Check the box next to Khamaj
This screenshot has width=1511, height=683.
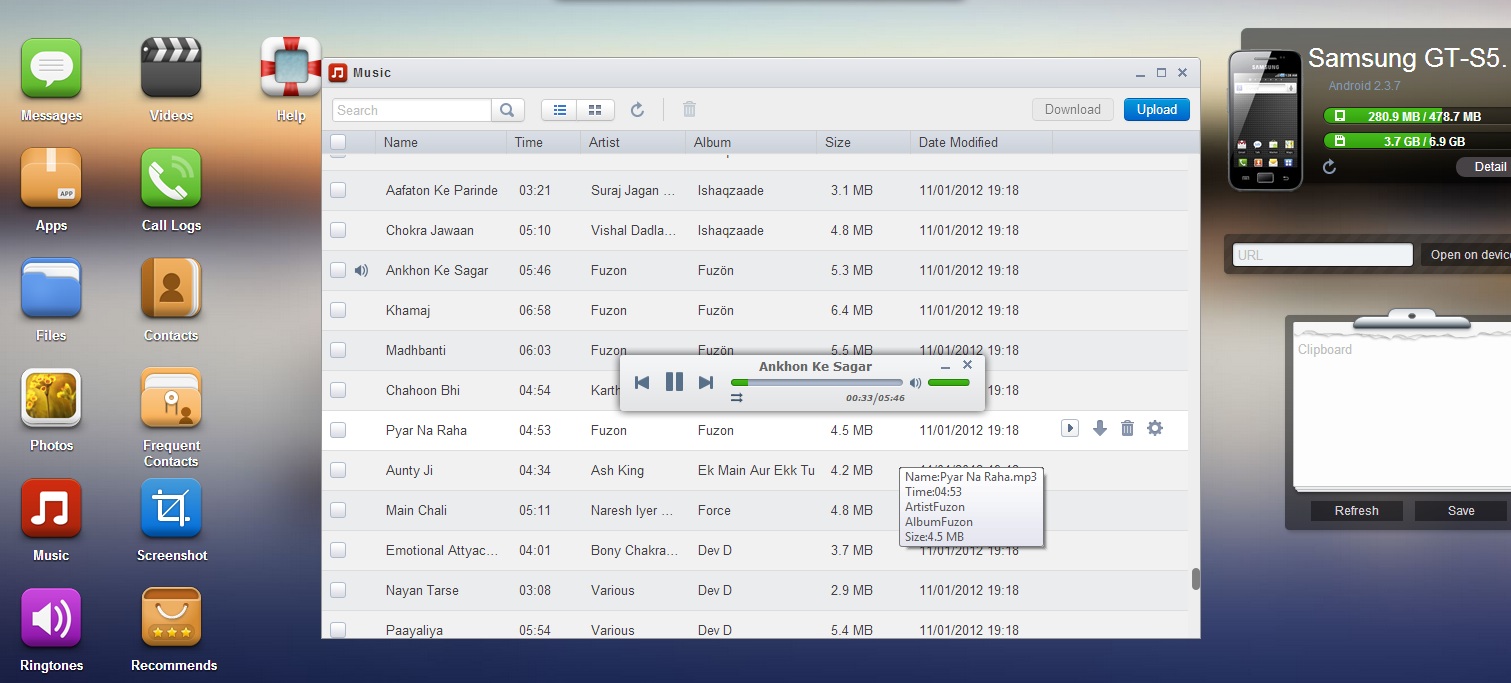pyautogui.click(x=338, y=310)
